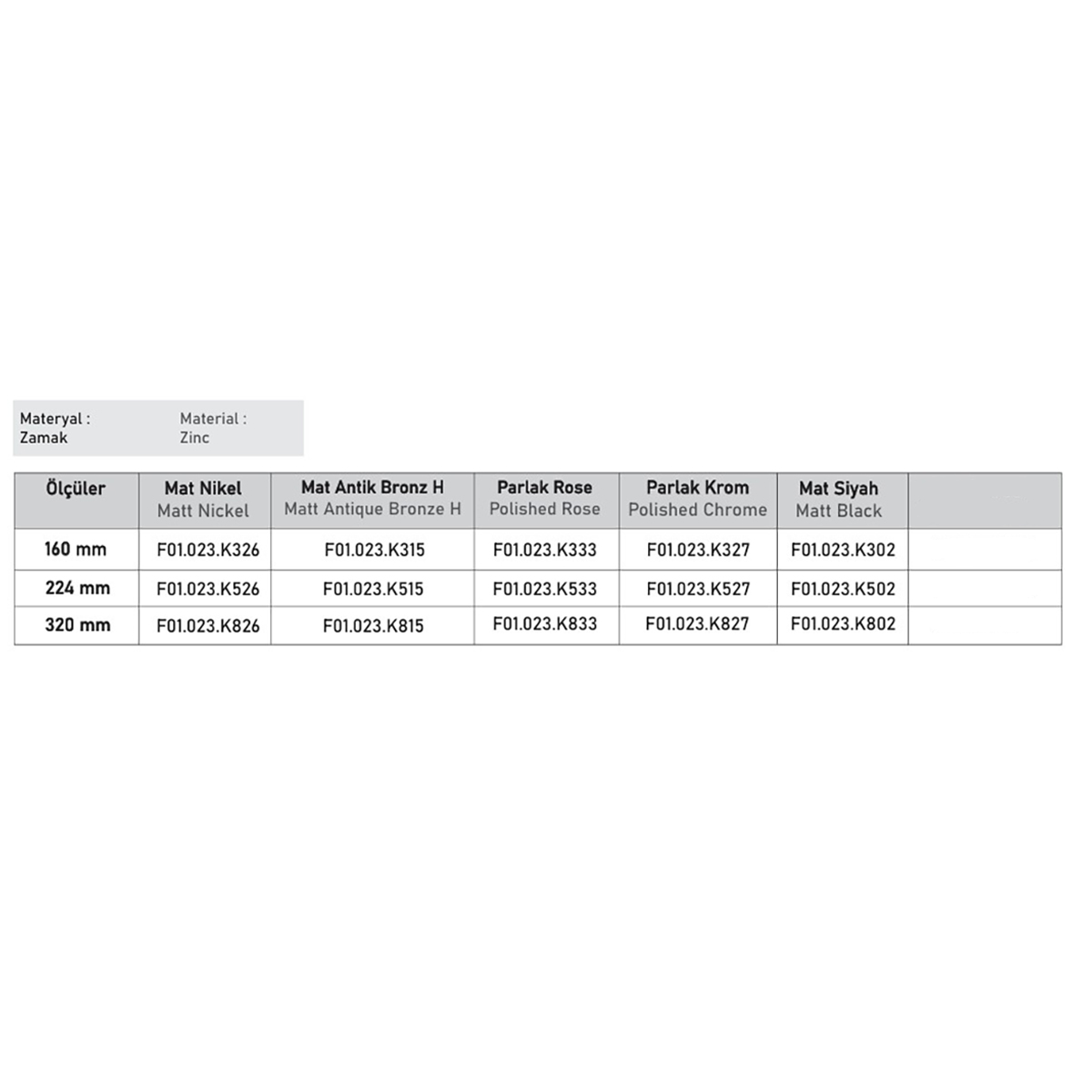Click the Materyal Zamak label
This screenshot has height=1092, width=1092.
coord(55,428)
